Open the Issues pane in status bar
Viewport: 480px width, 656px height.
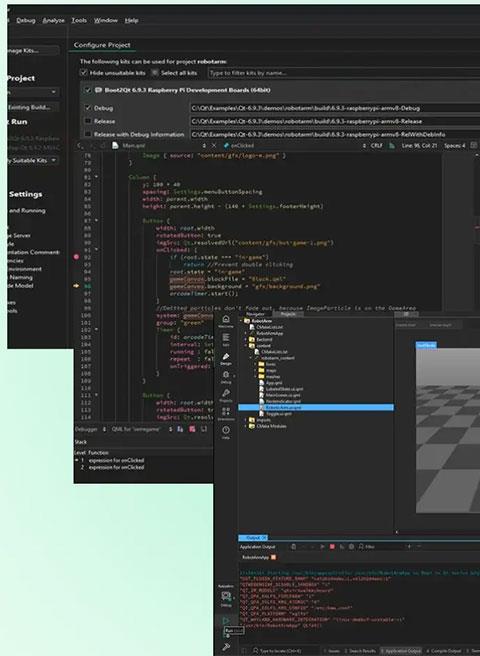332,651
